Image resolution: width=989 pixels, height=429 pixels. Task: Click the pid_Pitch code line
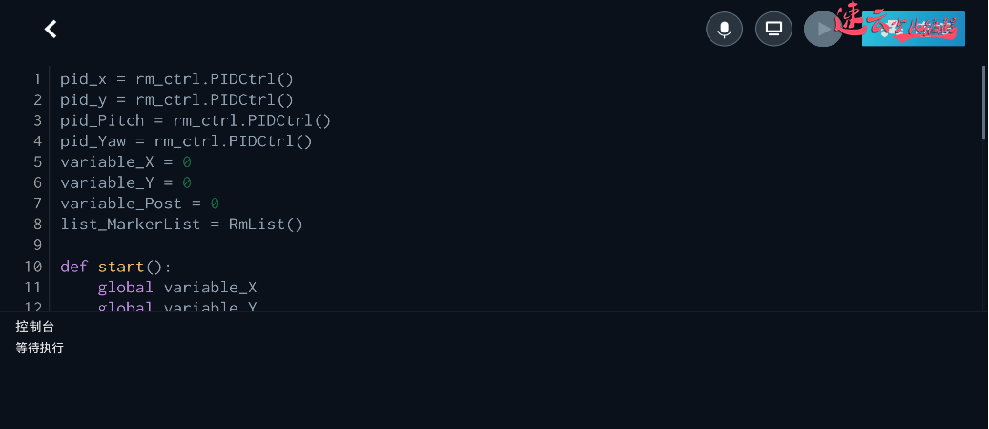(195, 120)
